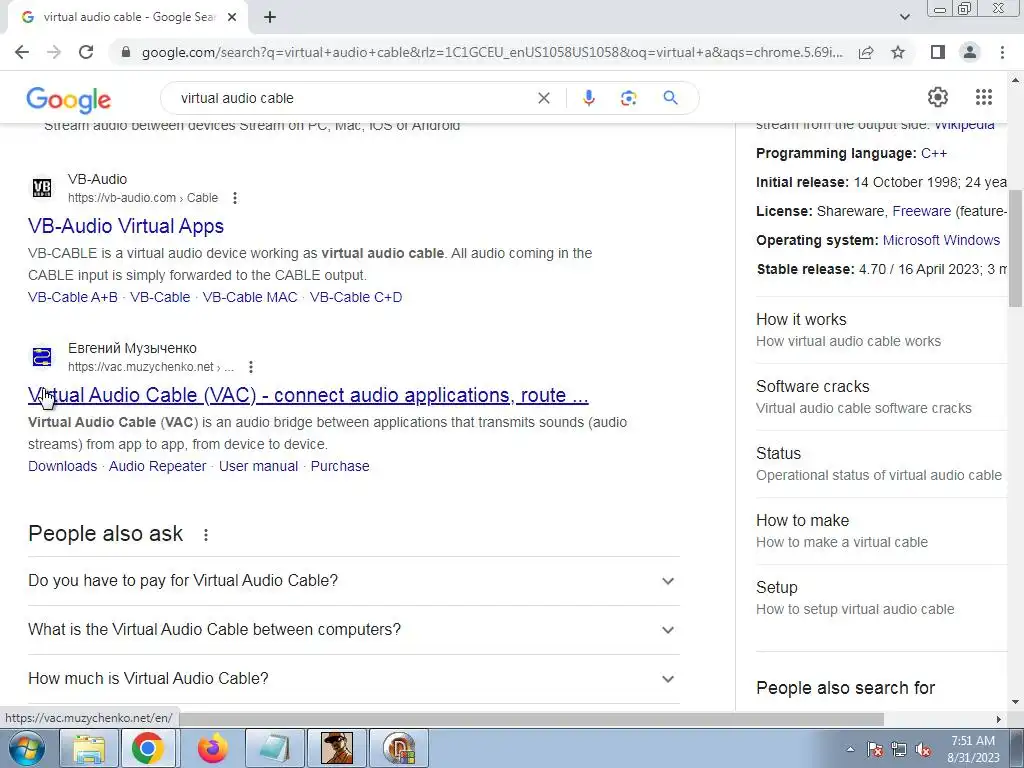Bookmark this page with the star icon

click(898, 52)
